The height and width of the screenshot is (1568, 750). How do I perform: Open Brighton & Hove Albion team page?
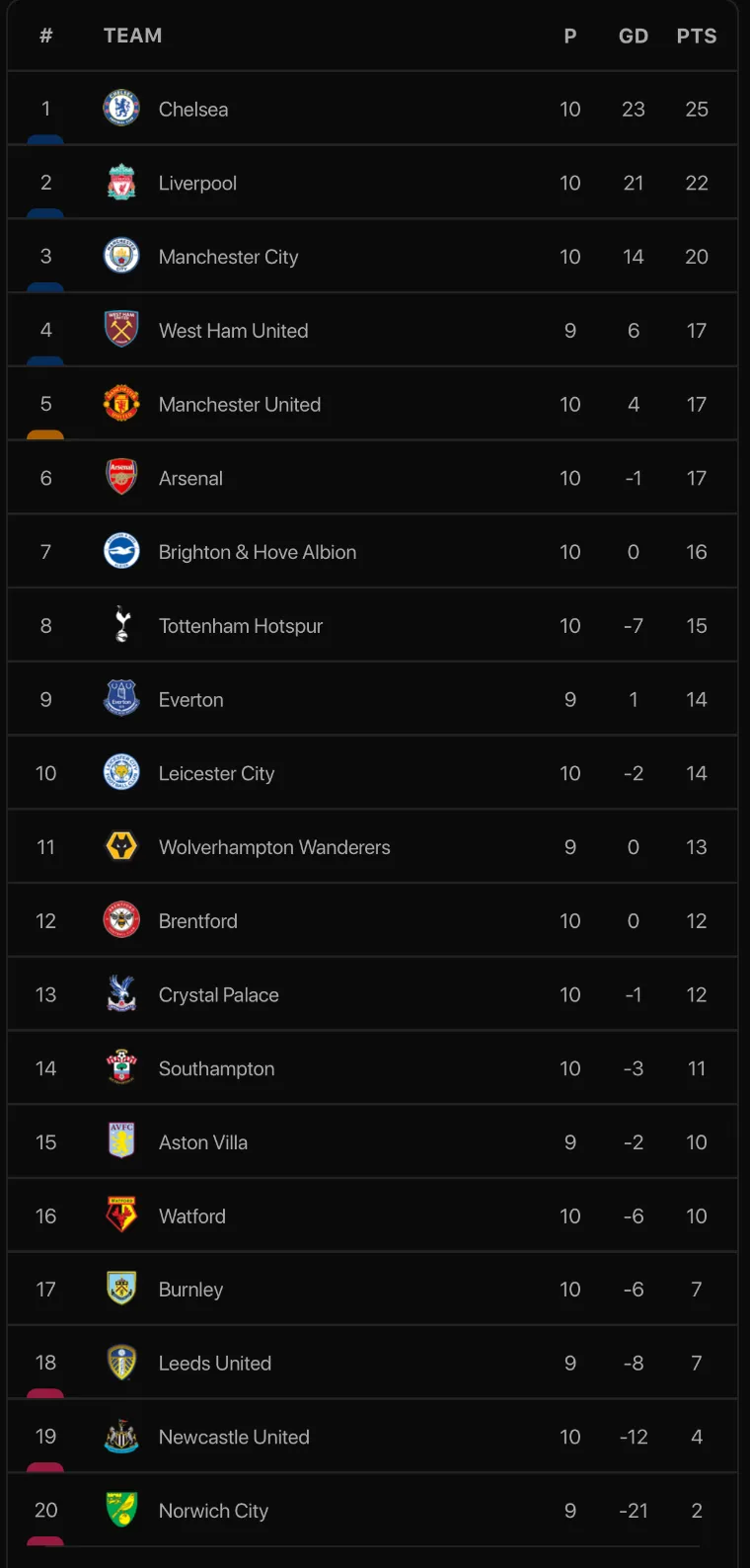[258, 552]
